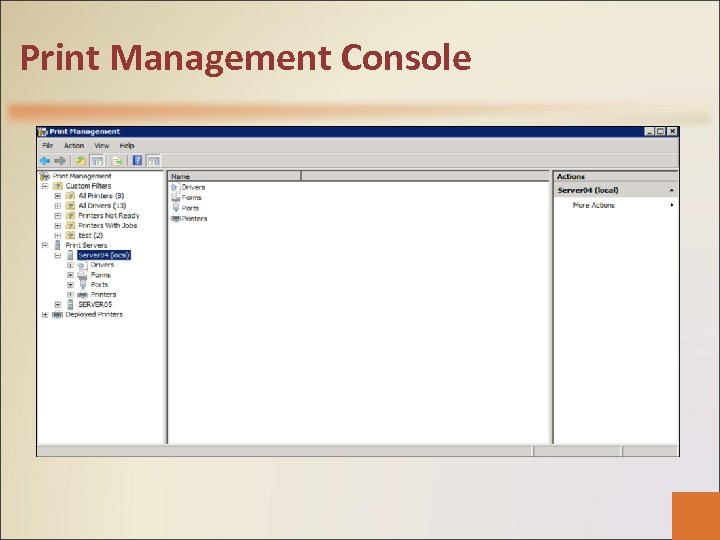Click the Ports icon under Server04 in the tree
This screenshot has height=540, width=720.
[x=83, y=285]
